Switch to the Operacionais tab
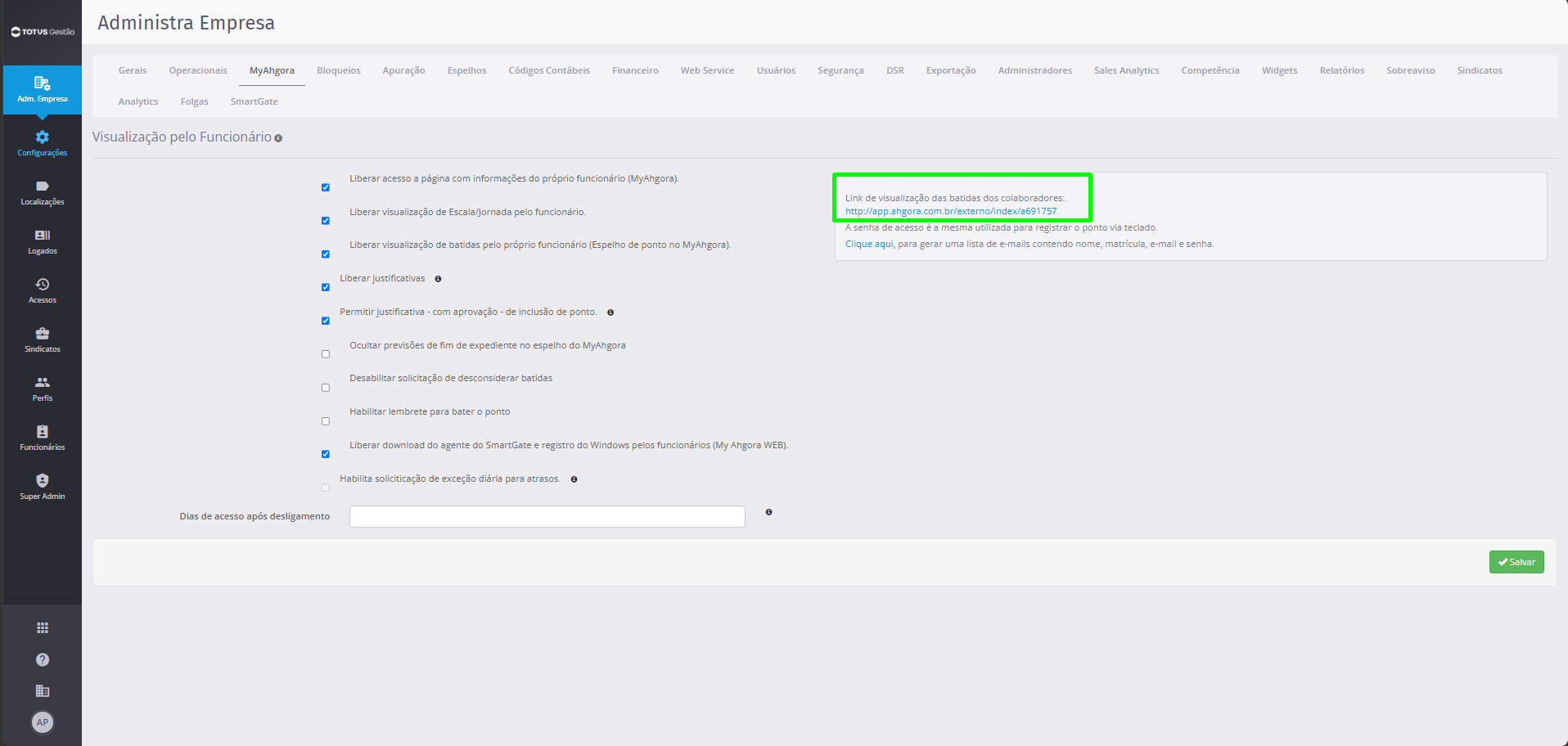Image resolution: width=1568 pixels, height=746 pixels. [198, 70]
